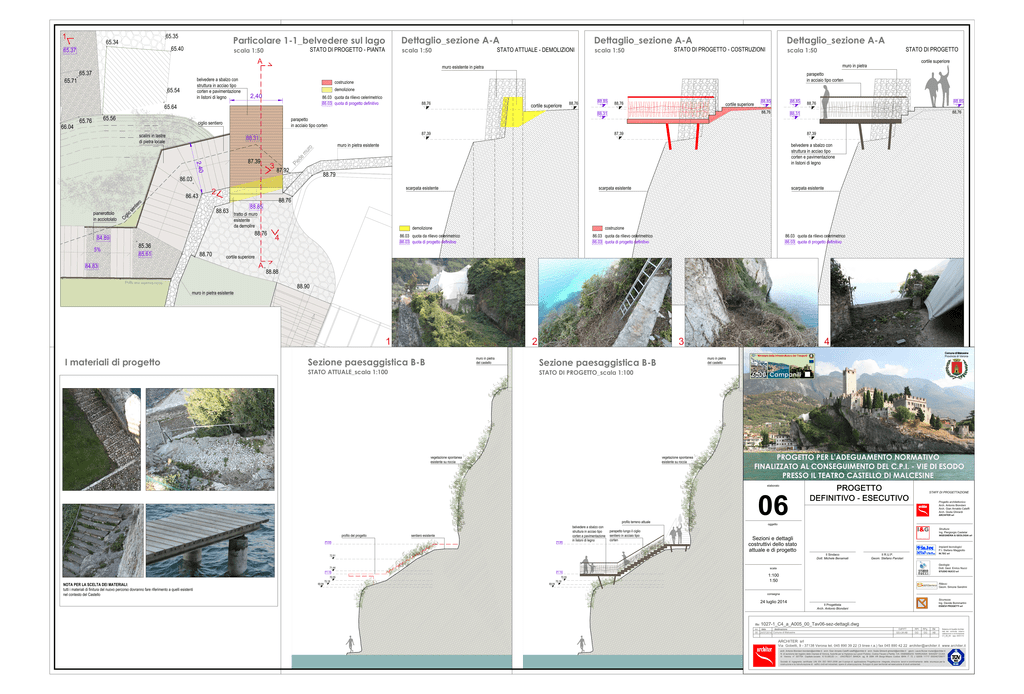Click the I&G structural engineer logo
Image resolution: width=1024 pixels, height=694 pixels.
(922, 530)
